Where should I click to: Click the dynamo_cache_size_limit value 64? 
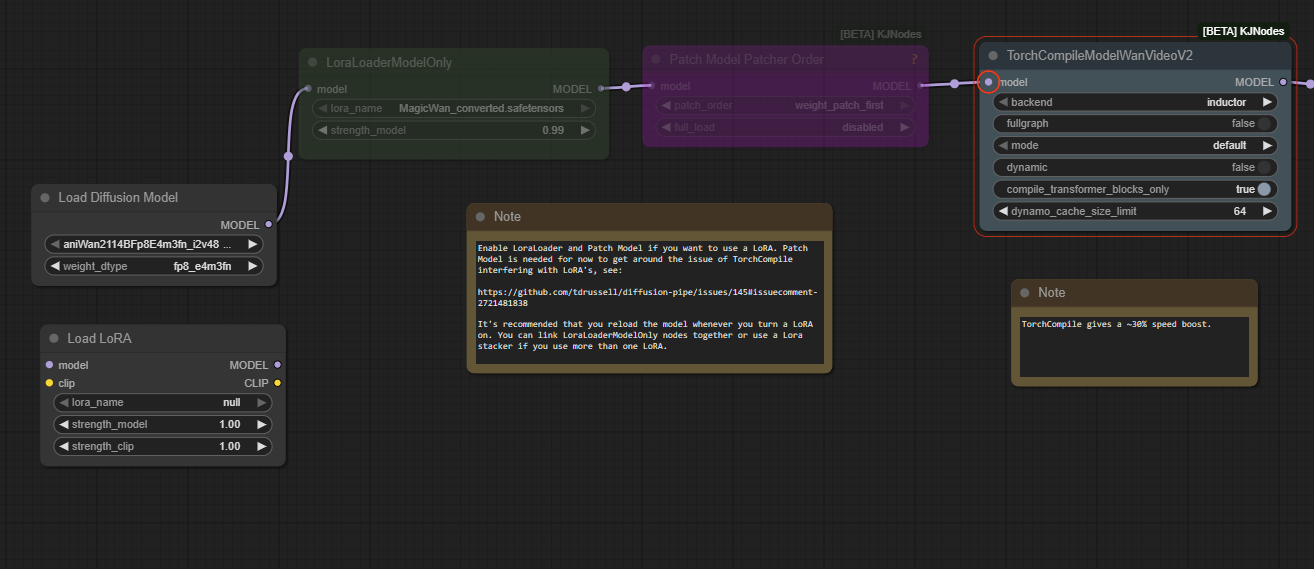coord(1239,212)
